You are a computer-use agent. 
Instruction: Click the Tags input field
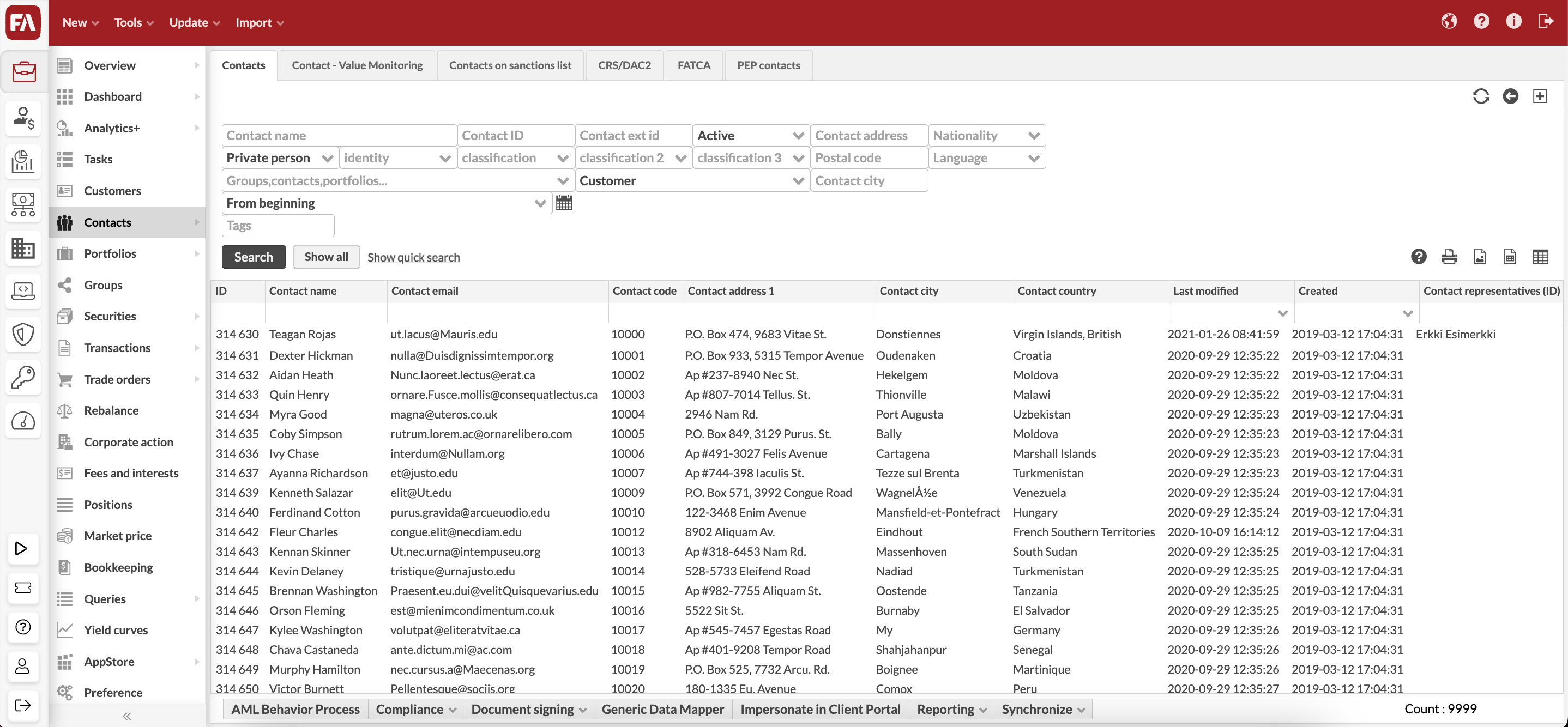(x=278, y=225)
